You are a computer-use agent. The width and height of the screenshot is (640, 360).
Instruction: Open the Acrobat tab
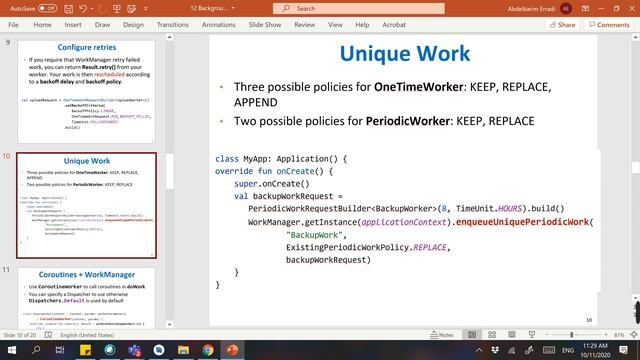394,25
